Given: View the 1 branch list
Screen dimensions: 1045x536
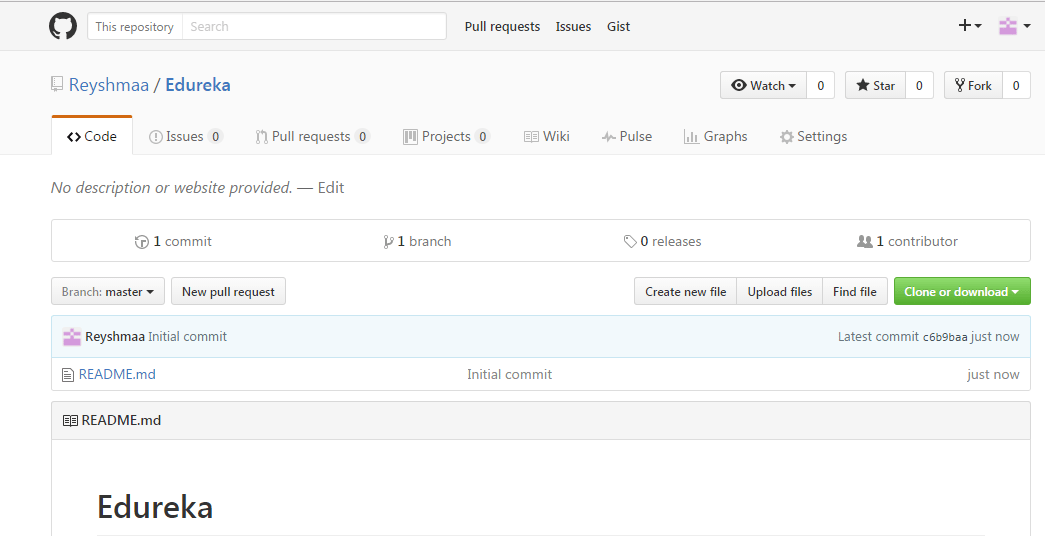Looking at the screenshot, I should 417,241.
